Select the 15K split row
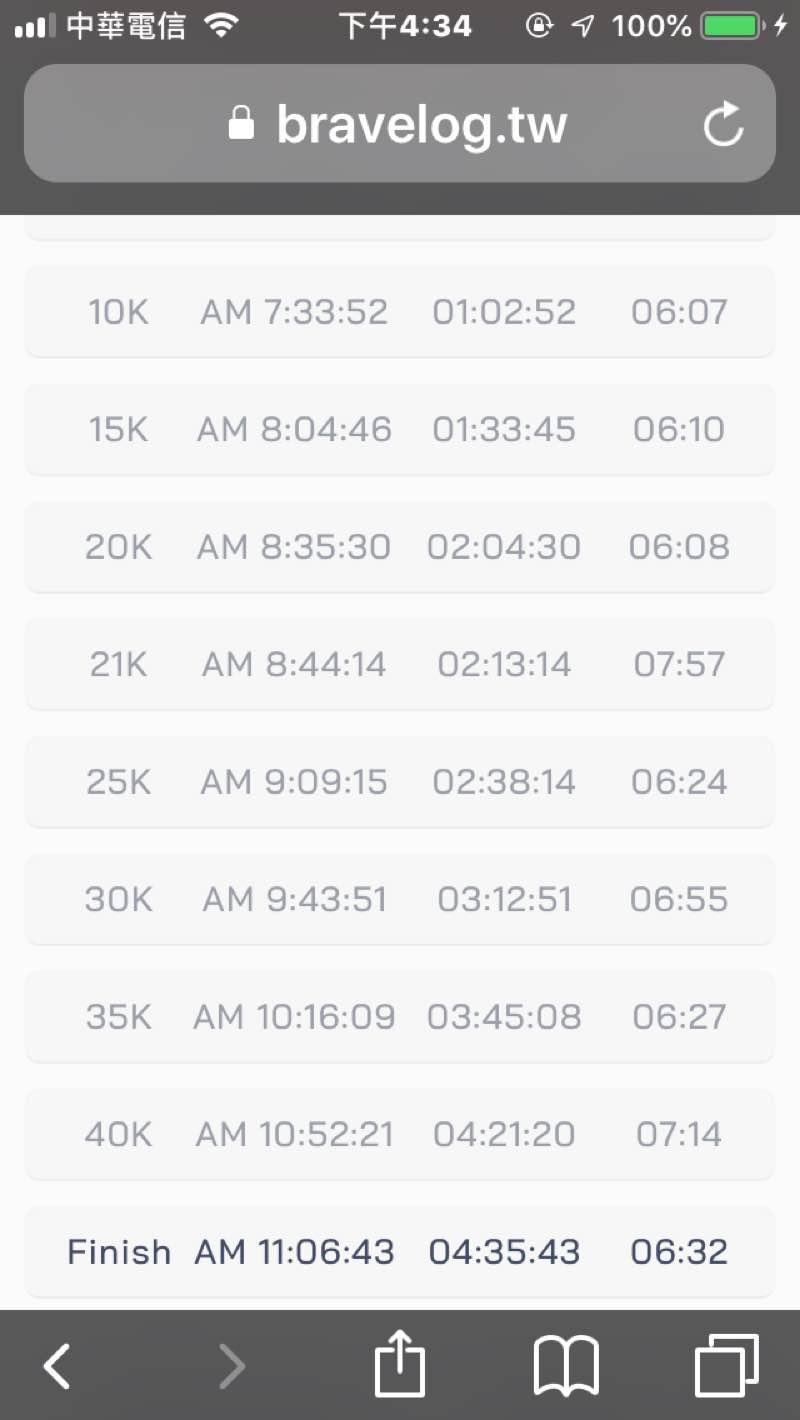This screenshot has width=800, height=1420. coord(399,429)
